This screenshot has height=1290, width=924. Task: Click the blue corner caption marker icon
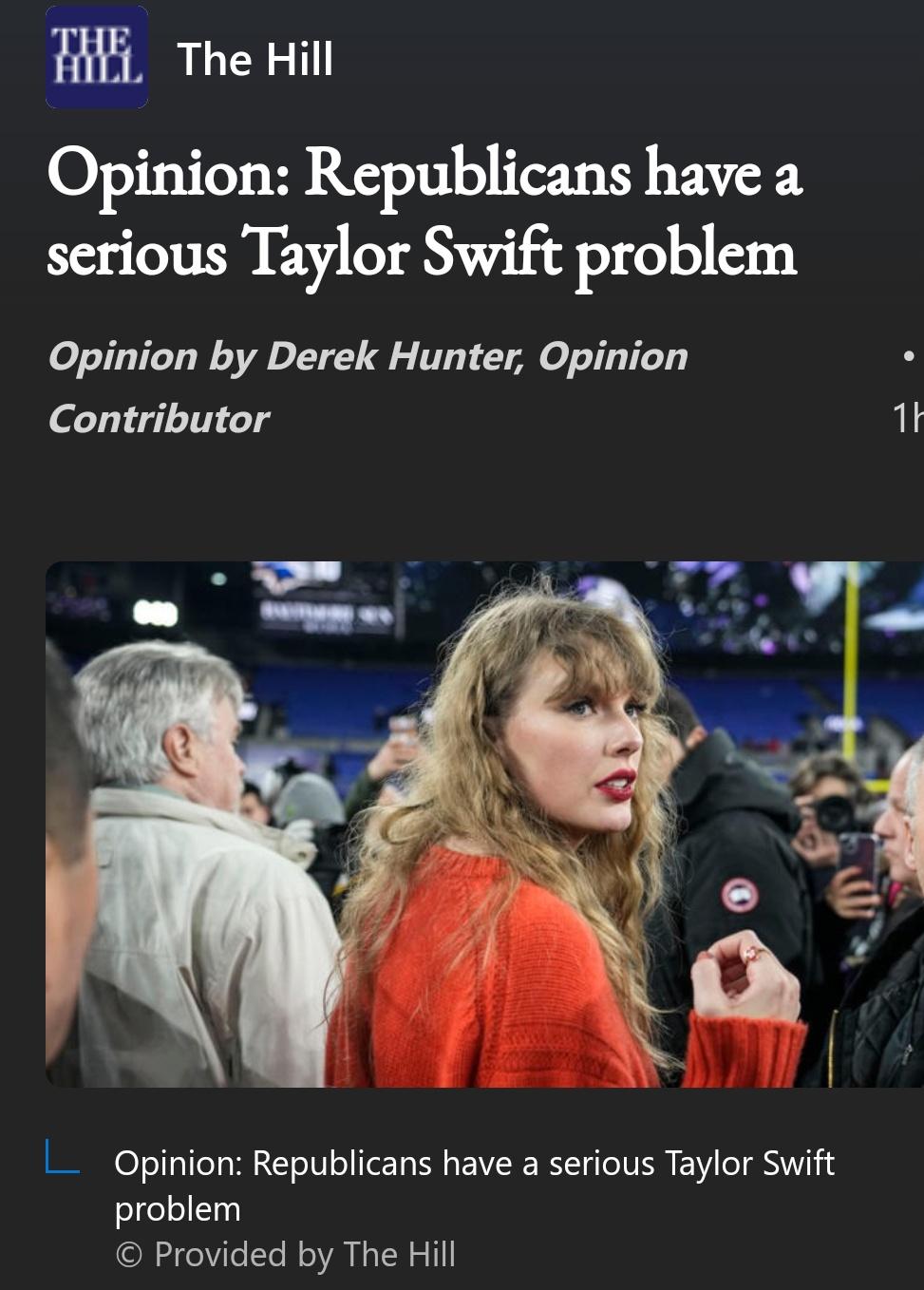[63, 1157]
